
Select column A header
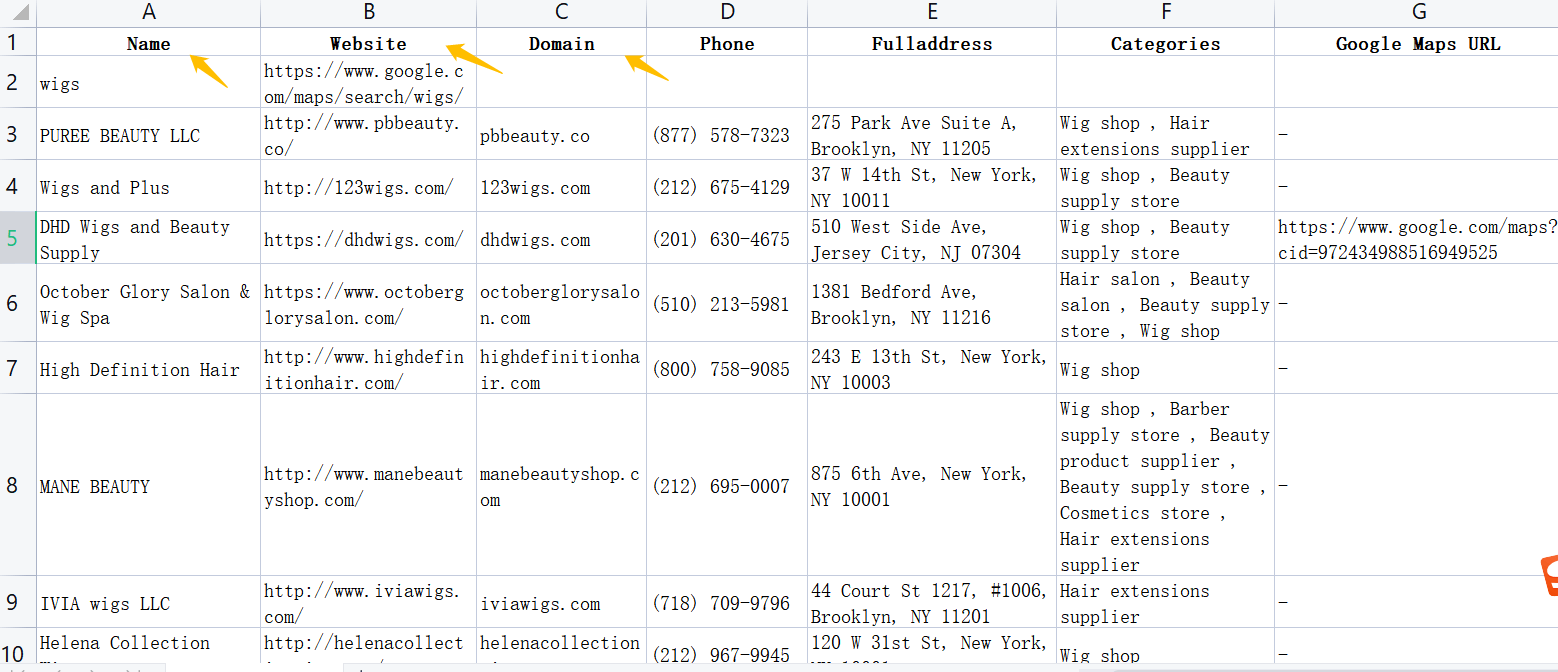point(149,12)
